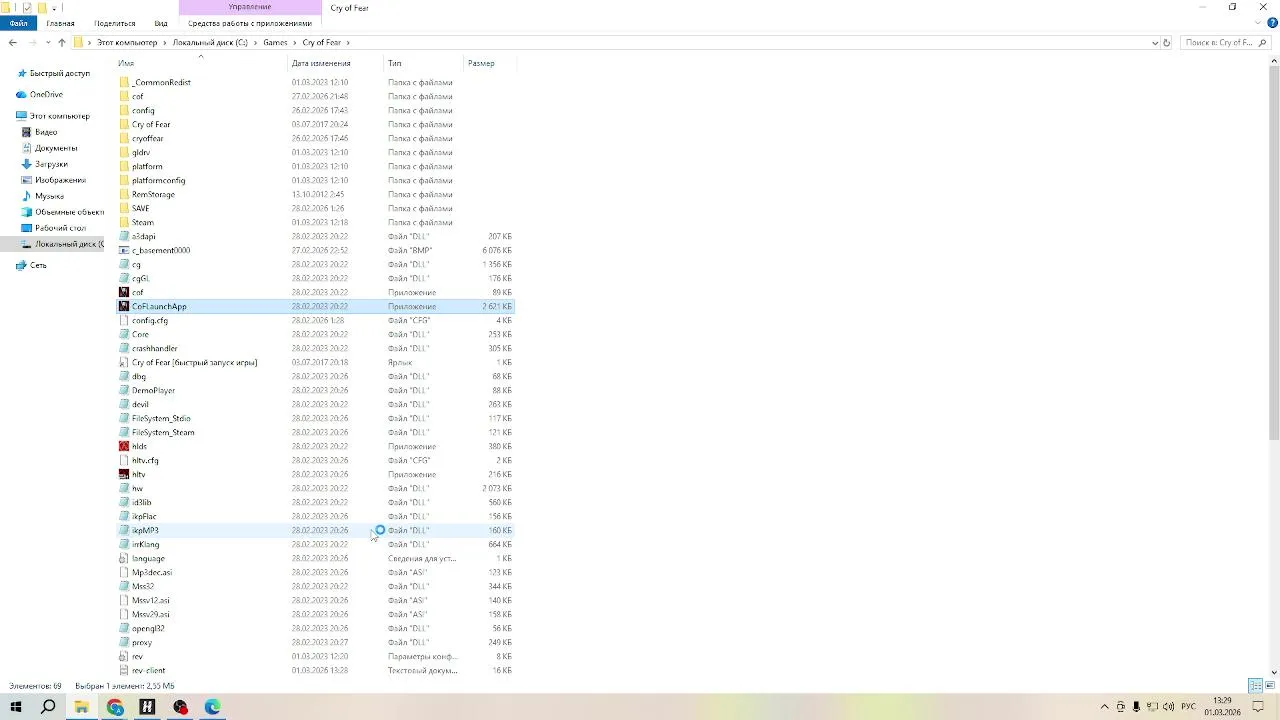
Task: Select the SAVE folder
Action: click(x=141, y=208)
